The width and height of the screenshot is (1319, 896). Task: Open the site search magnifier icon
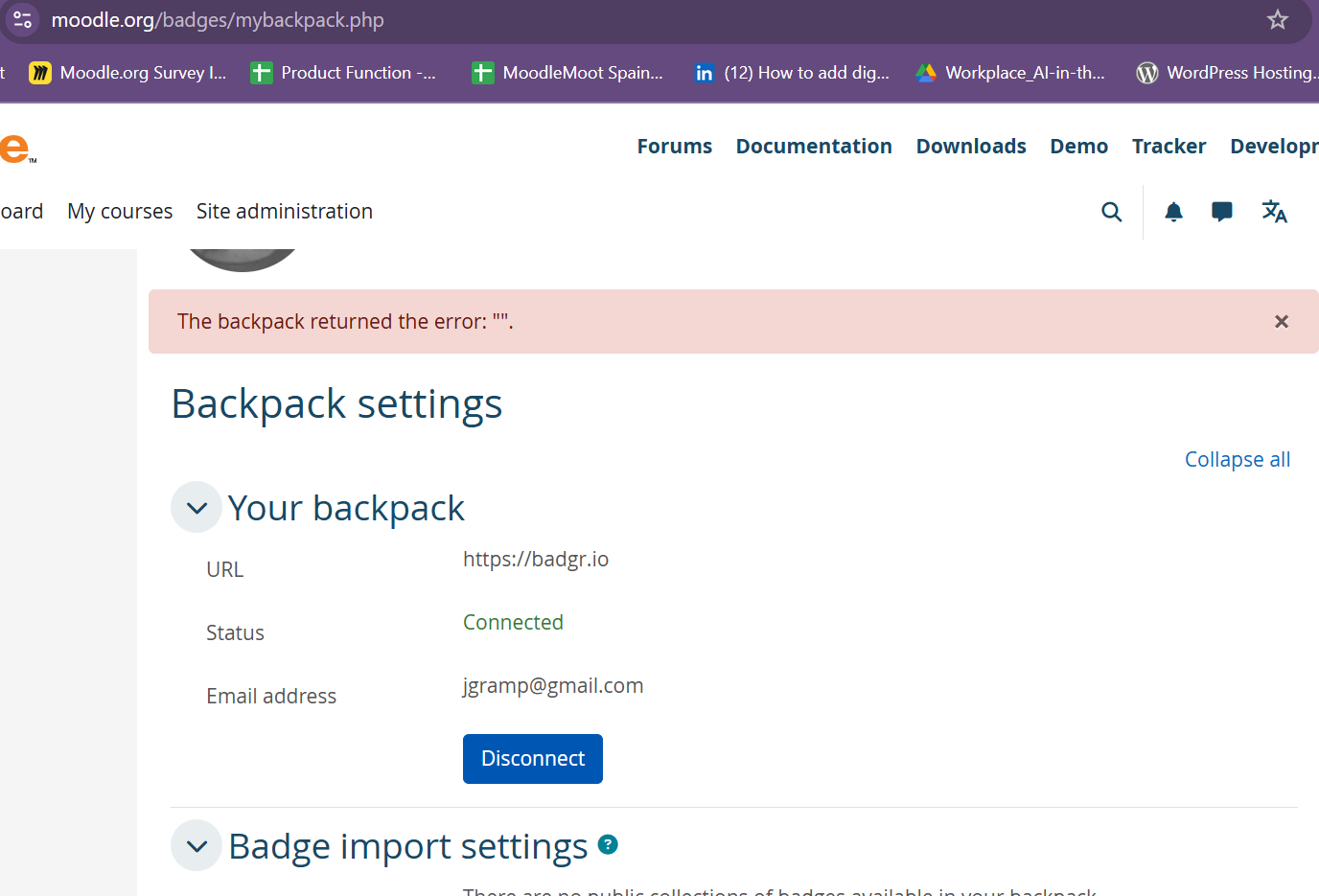[1111, 212]
